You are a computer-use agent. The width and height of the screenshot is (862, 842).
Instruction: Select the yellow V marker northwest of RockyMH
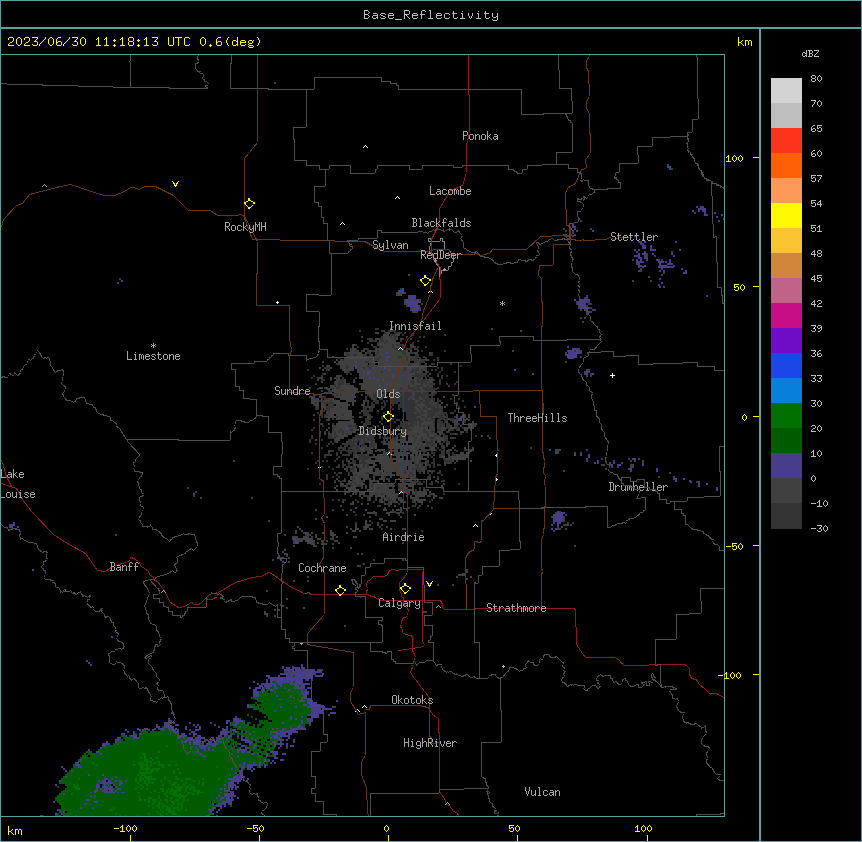[175, 184]
